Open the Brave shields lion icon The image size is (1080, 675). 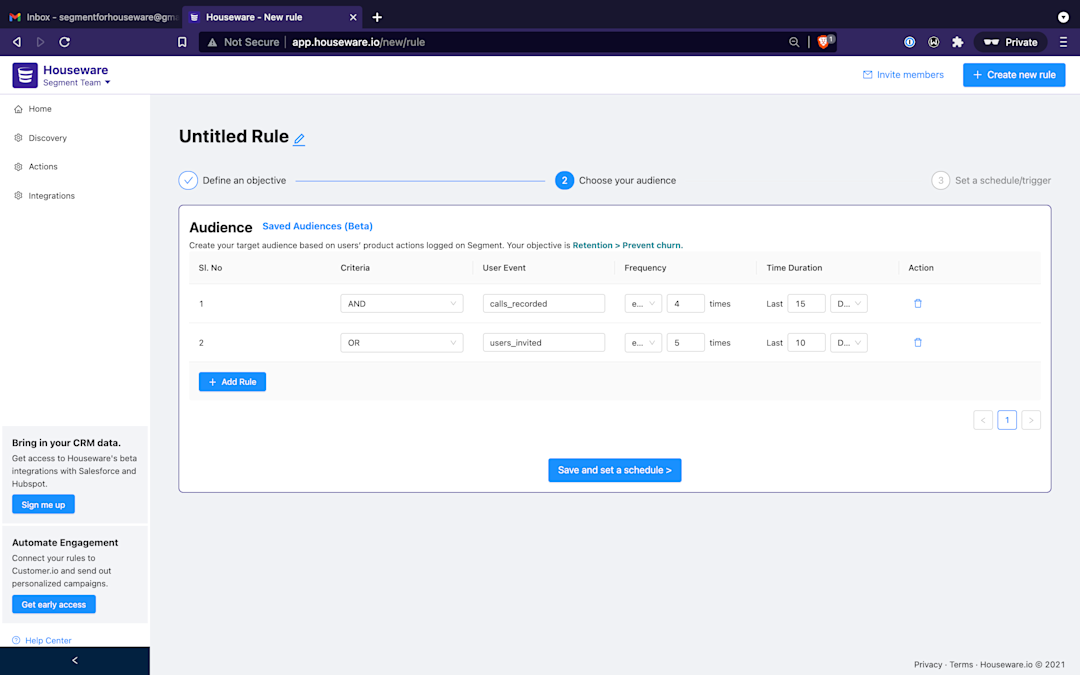click(824, 41)
